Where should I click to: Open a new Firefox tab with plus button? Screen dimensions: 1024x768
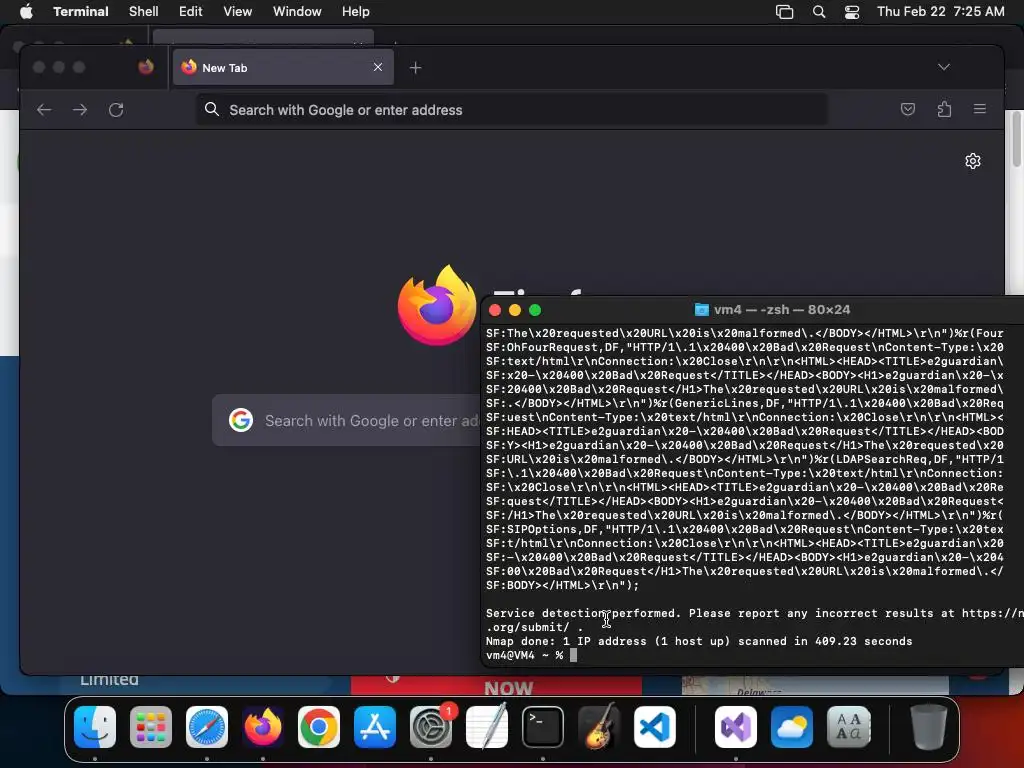tap(415, 67)
